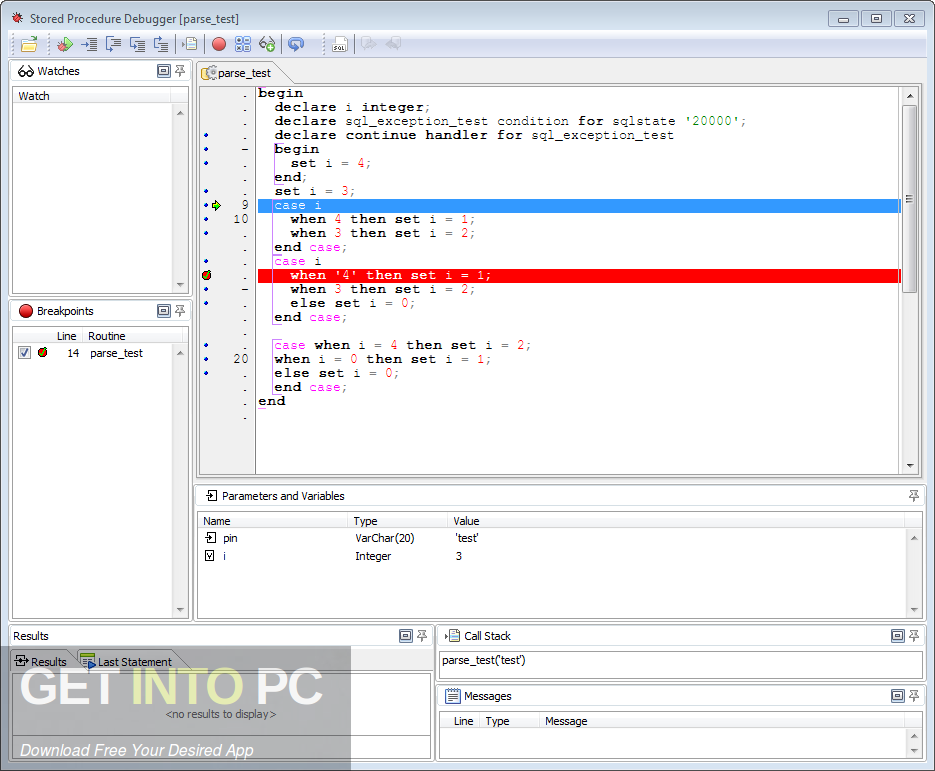Add a watch with the glasses-plus icon
Screen dimensions: 935x771
click(267, 44)
